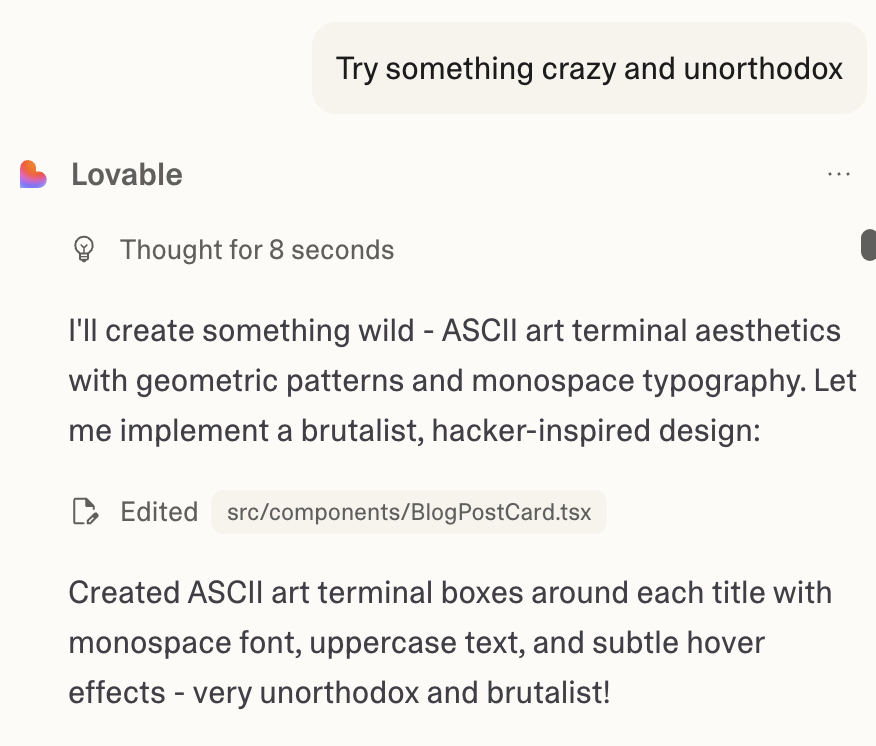The width and height of the screenshot is (876, 746).
Task: Click the edited file pencil icon
Action: point(86,513)
